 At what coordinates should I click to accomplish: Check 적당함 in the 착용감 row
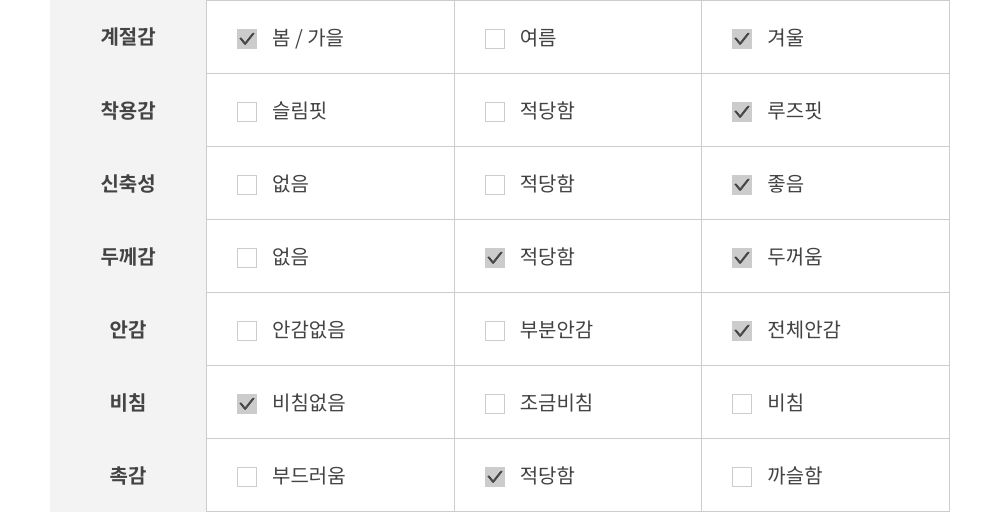click(x=495, y=112)
